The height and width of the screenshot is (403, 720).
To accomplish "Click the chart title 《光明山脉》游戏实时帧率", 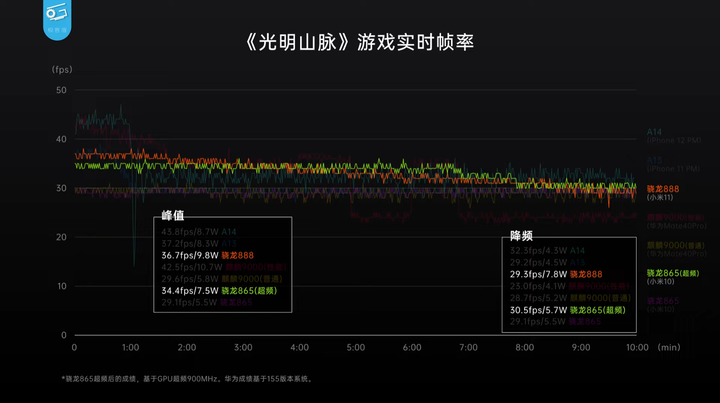I will (x=359, y=42).
